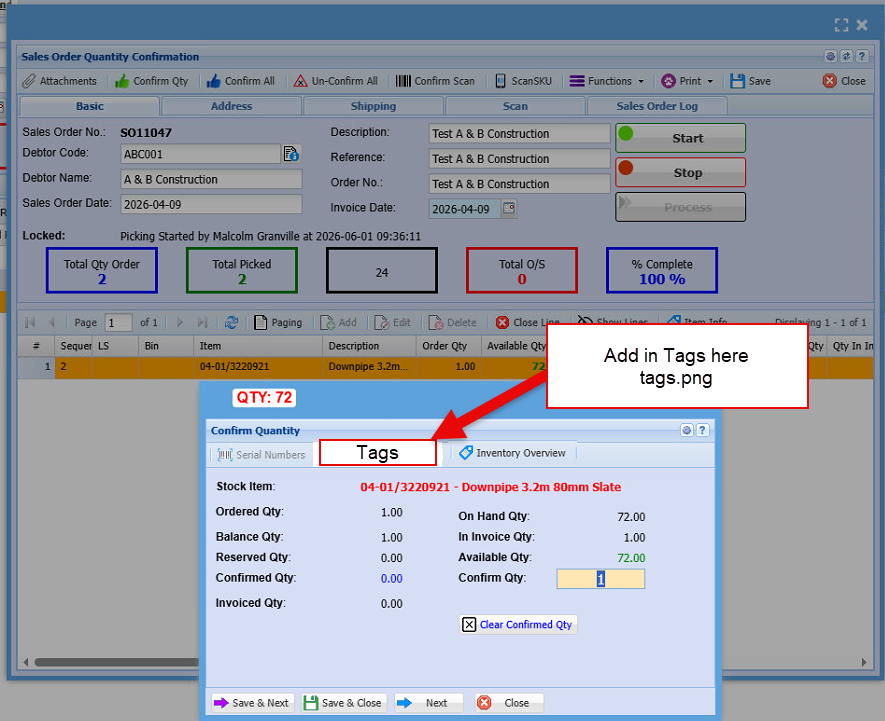The width and height of the screenshot is (885, 721).
Task: Refresh the order lines grid
Action: [231, 322]
